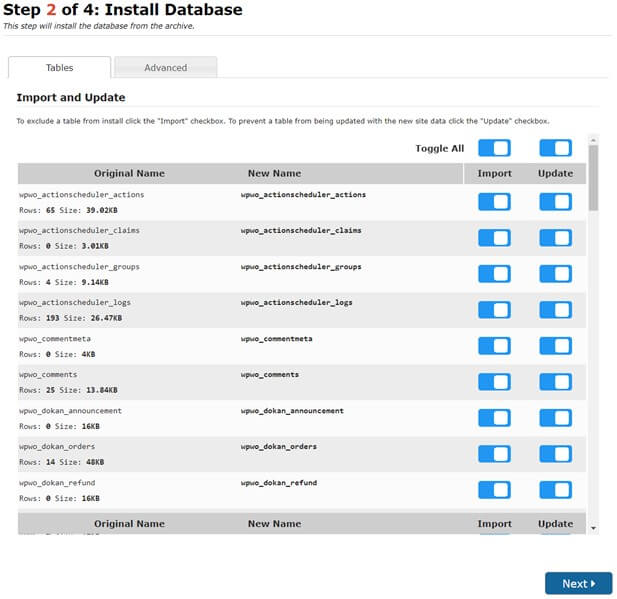Viewport: 617px width, 599px height.
Task: Disable Update for wpwo_dokan_refund
Action: click(x=555, y=489)
